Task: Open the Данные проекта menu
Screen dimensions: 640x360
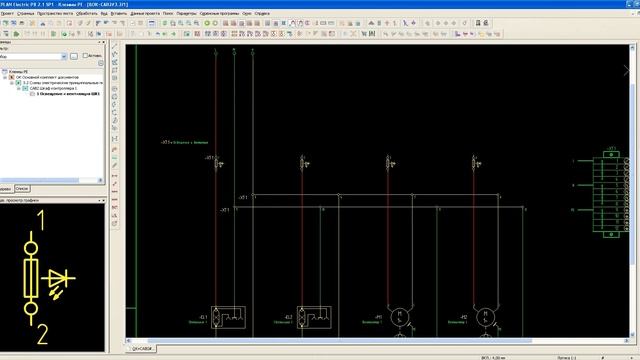Action: [x=145, y=13]
